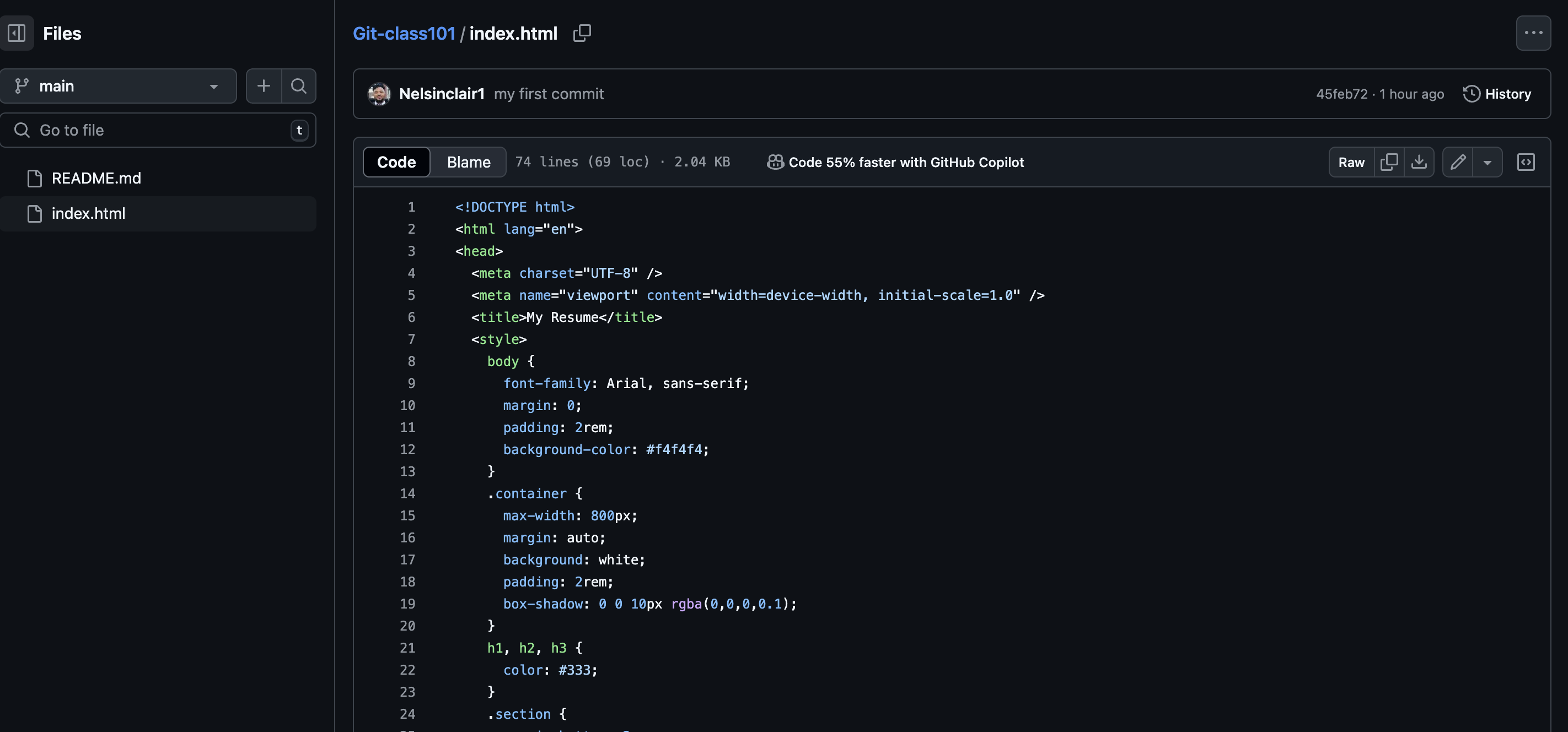Open commit 45feb72
The height and width of the screenshot is (732, 1568).
pos(1341,94)
